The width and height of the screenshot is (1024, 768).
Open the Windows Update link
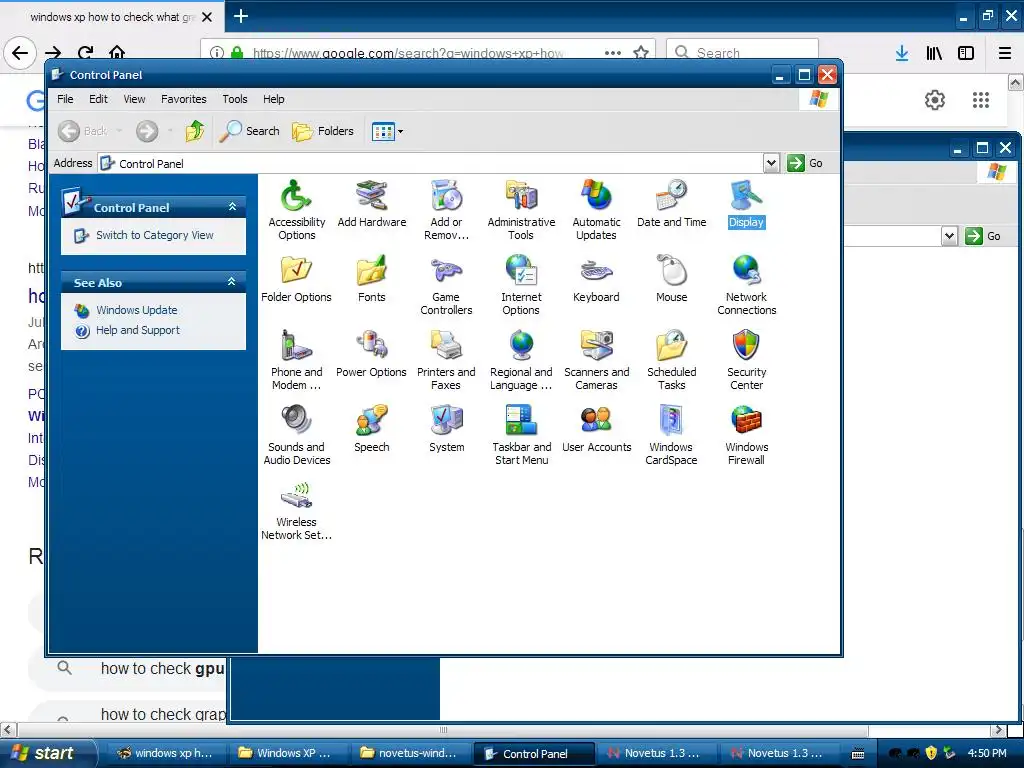[136, 310]
